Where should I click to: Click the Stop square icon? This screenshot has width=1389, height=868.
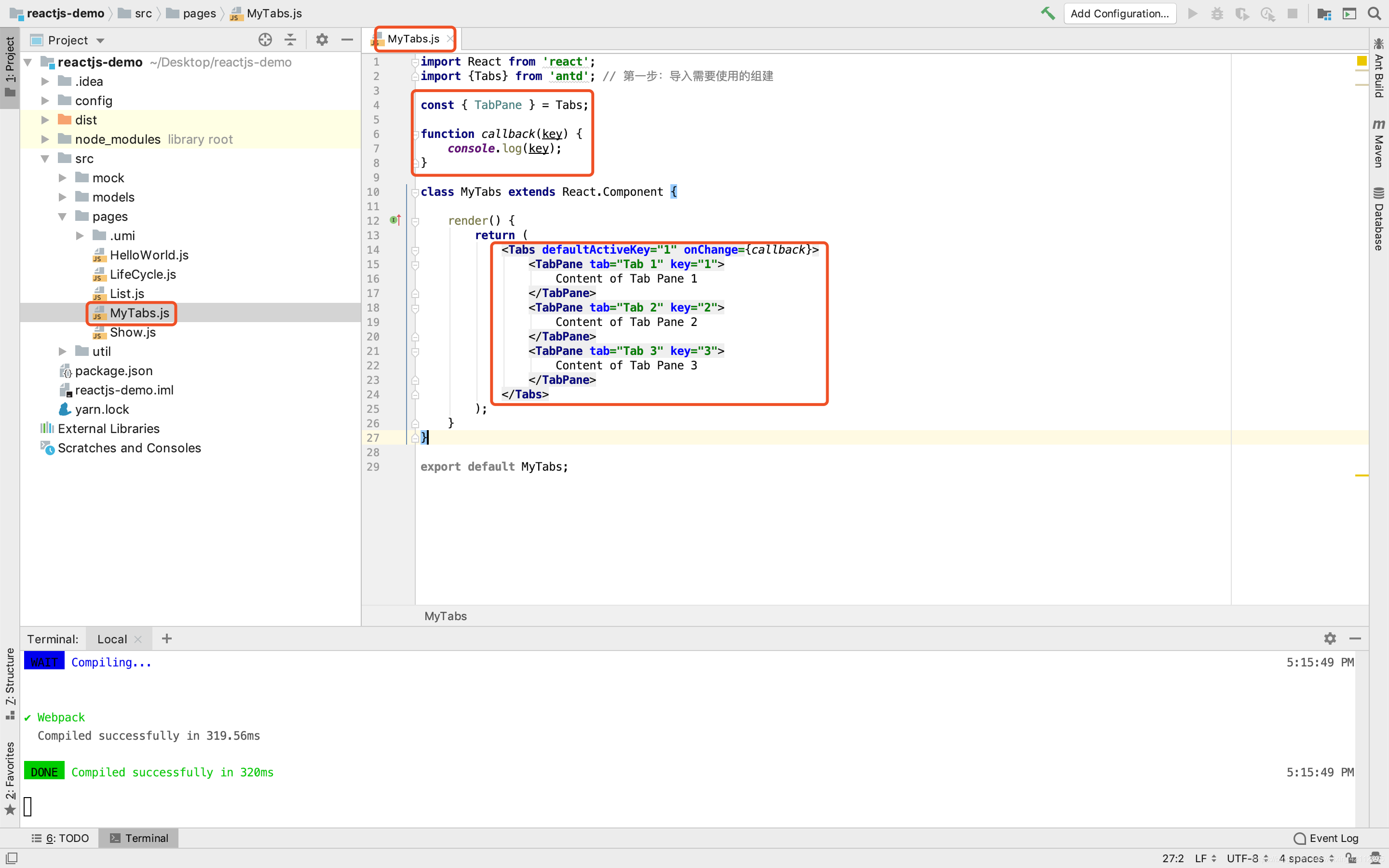tap(1292, 13)
